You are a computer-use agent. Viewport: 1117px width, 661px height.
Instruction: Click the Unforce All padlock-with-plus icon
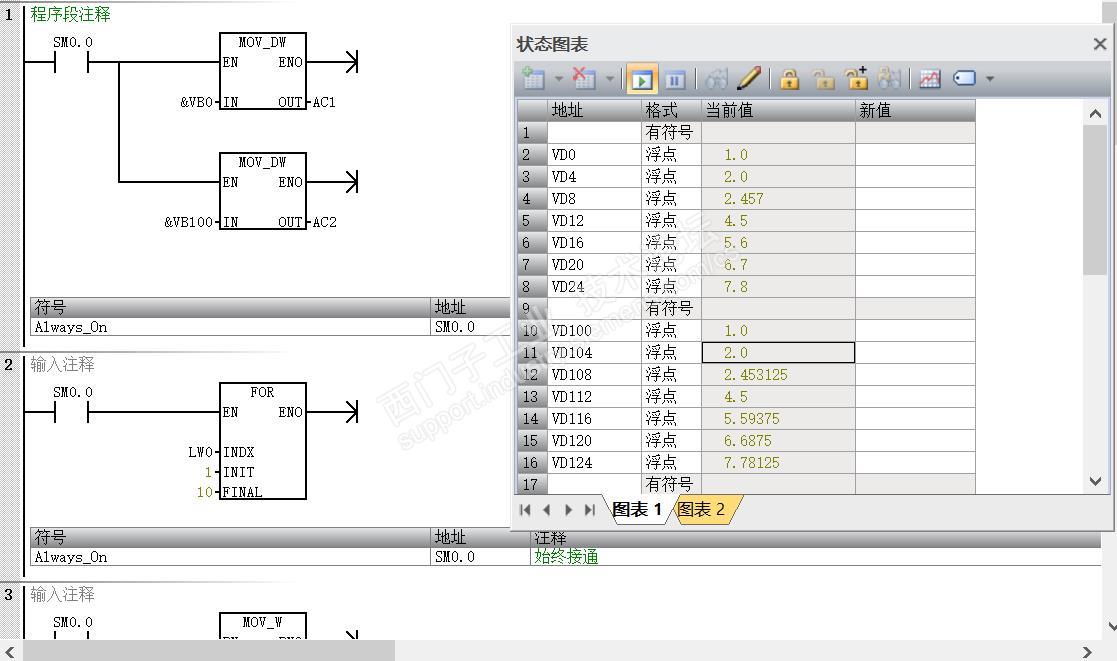pyautogui.click(x=856, y=78)
